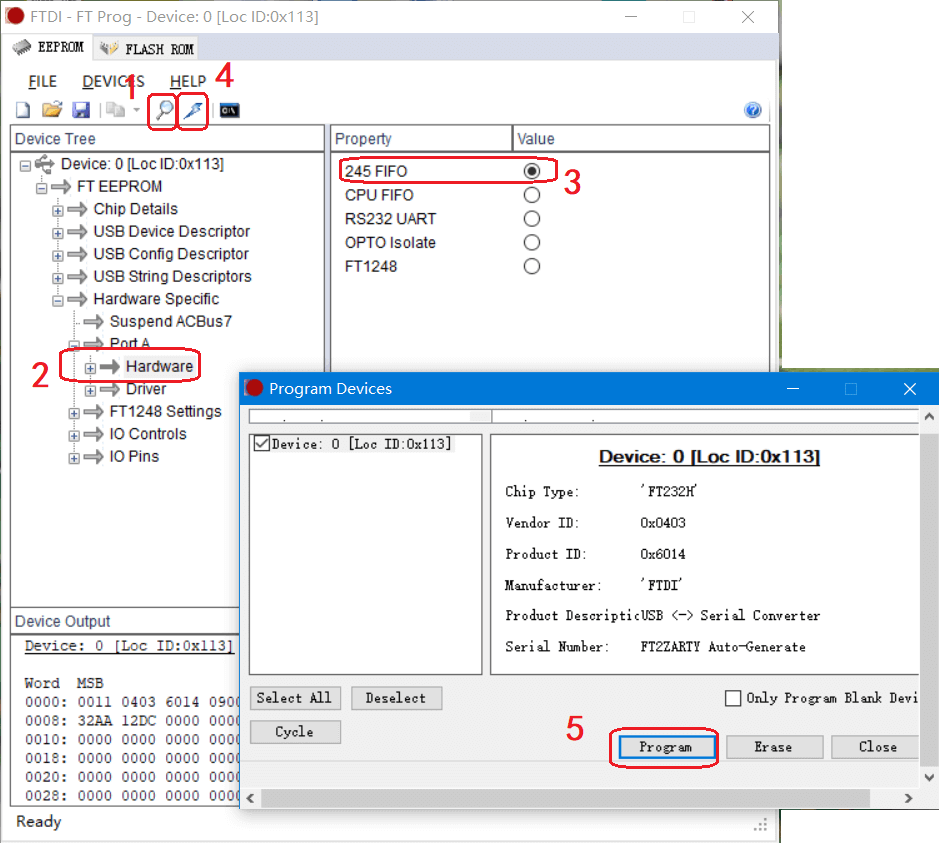Click the 245 FIFO property label
939x843 pixels.
click(376, 171)
